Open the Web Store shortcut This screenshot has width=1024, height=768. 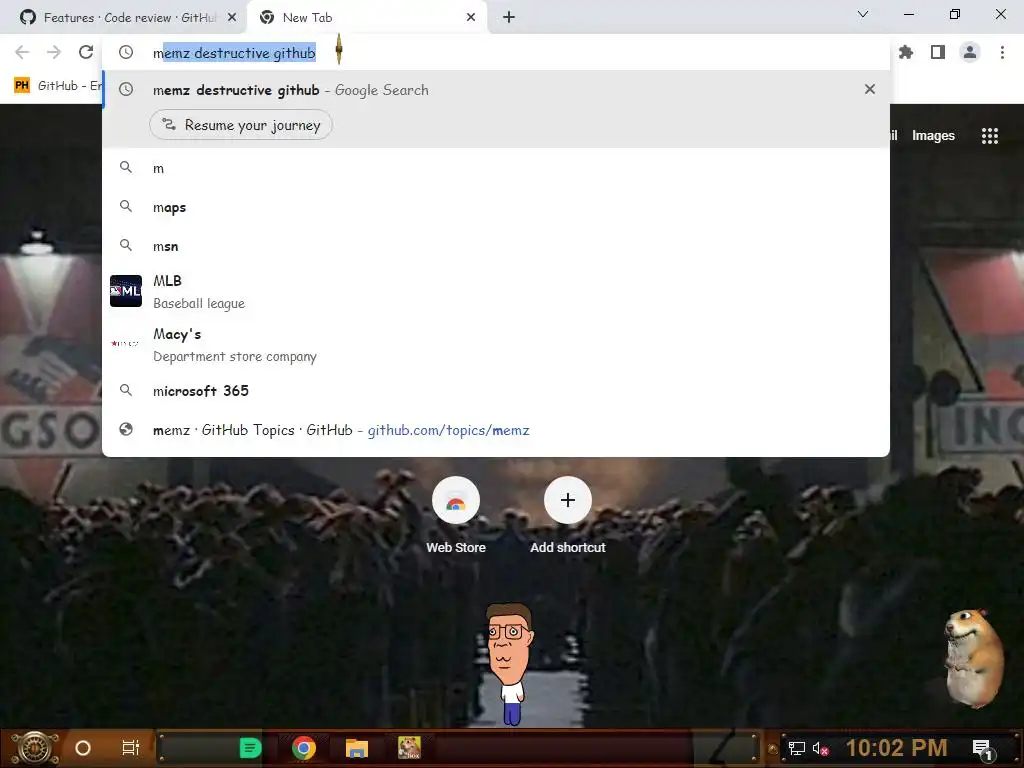click(x=456, y=516)
